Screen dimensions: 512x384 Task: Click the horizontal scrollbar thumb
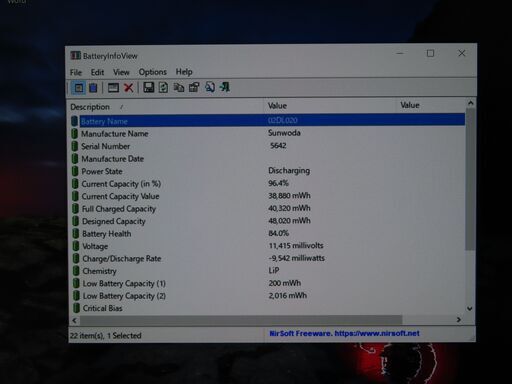(x=241, y=320)
